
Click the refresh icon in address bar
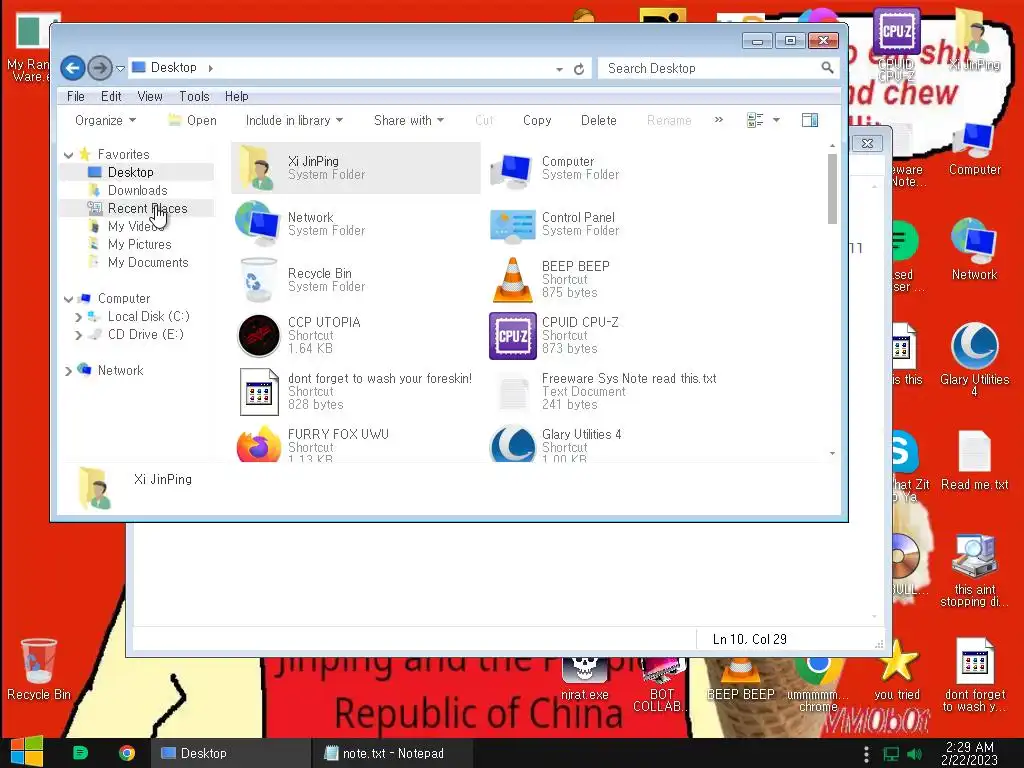click(x=579, y=69)
